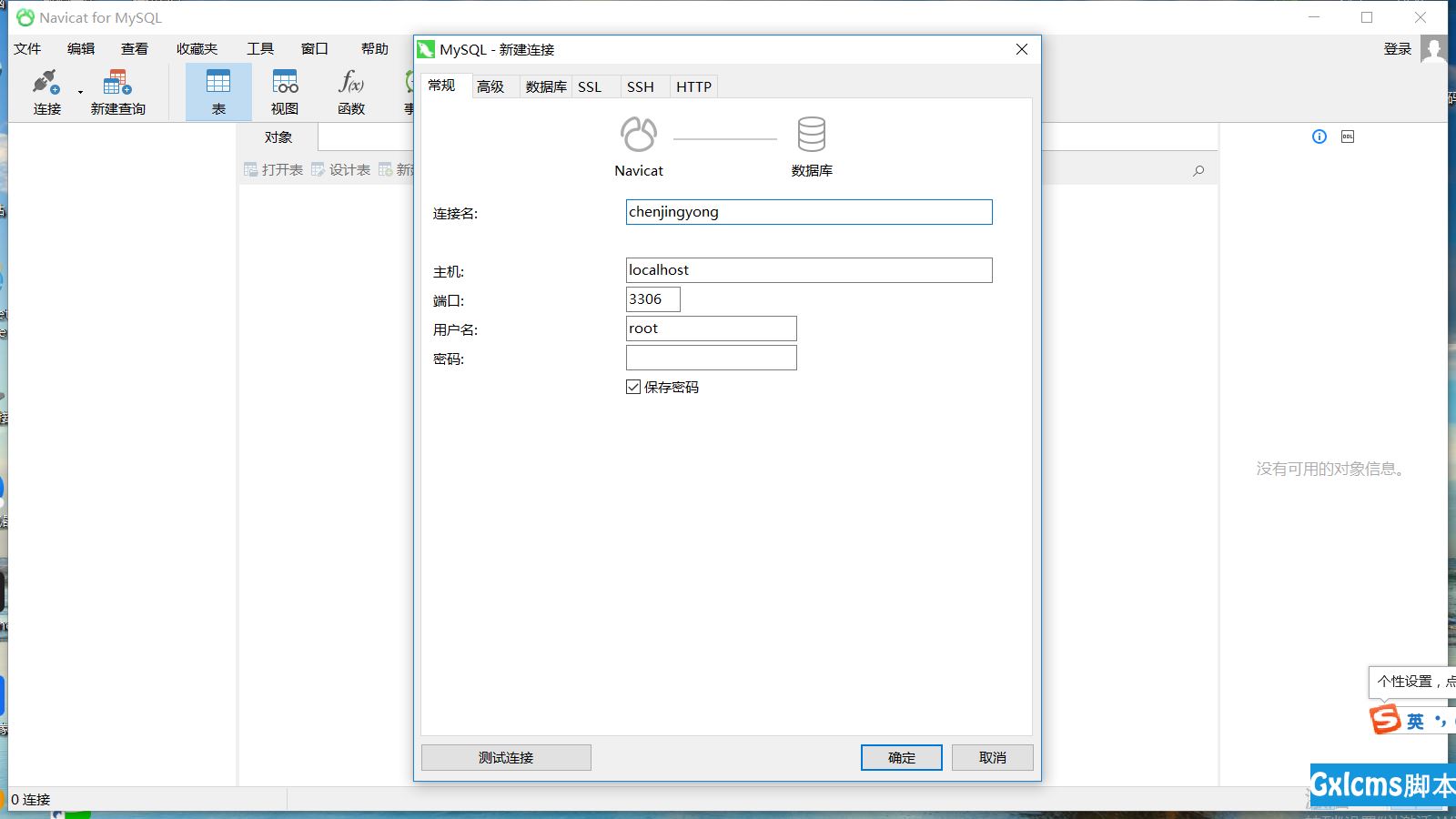
Task: Click the 主机 localhost field
Action: click(x=809, y=270)
